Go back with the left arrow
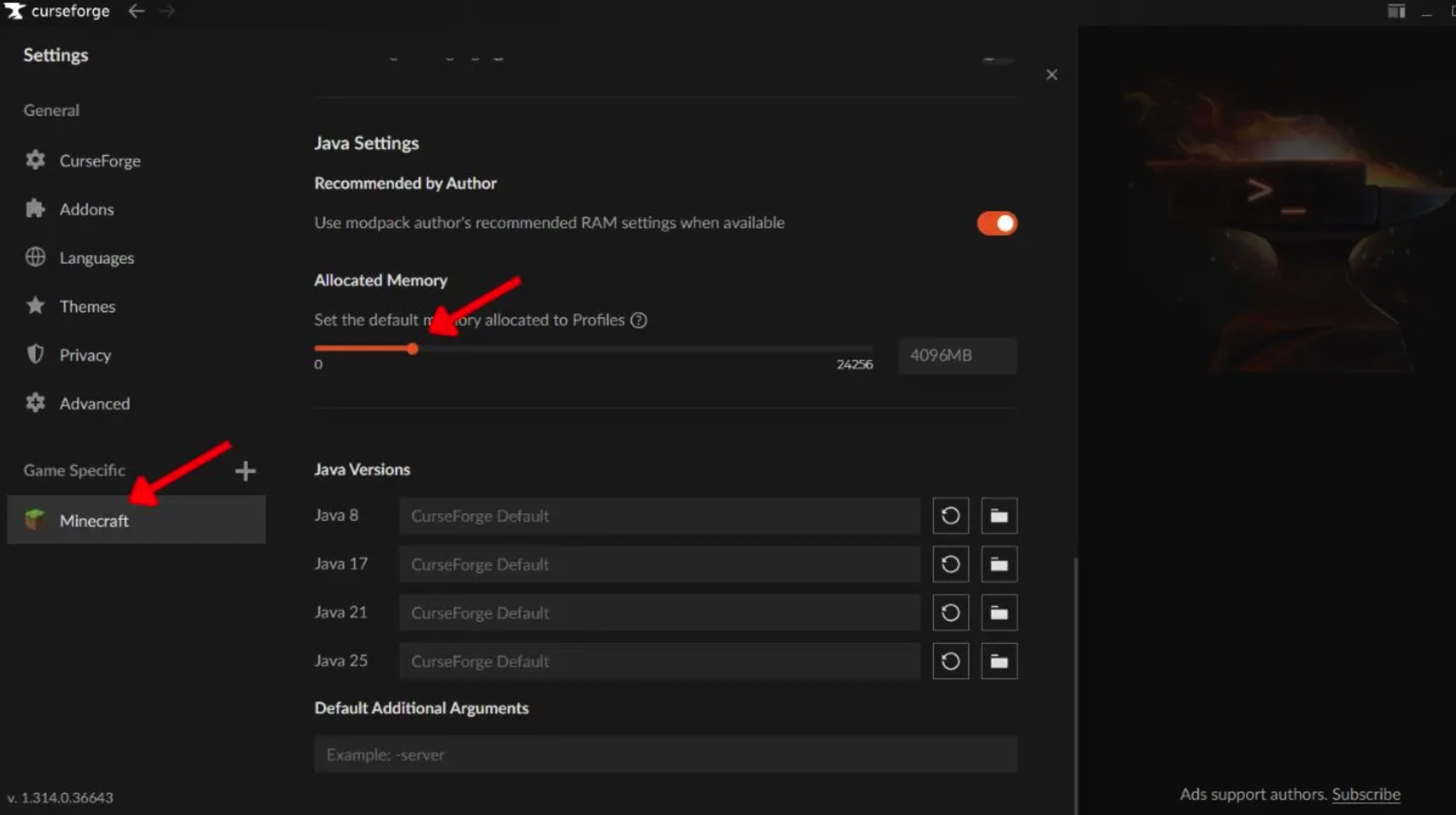The height and width of the screenshot is (815, 1456). (x=136, y=11)
